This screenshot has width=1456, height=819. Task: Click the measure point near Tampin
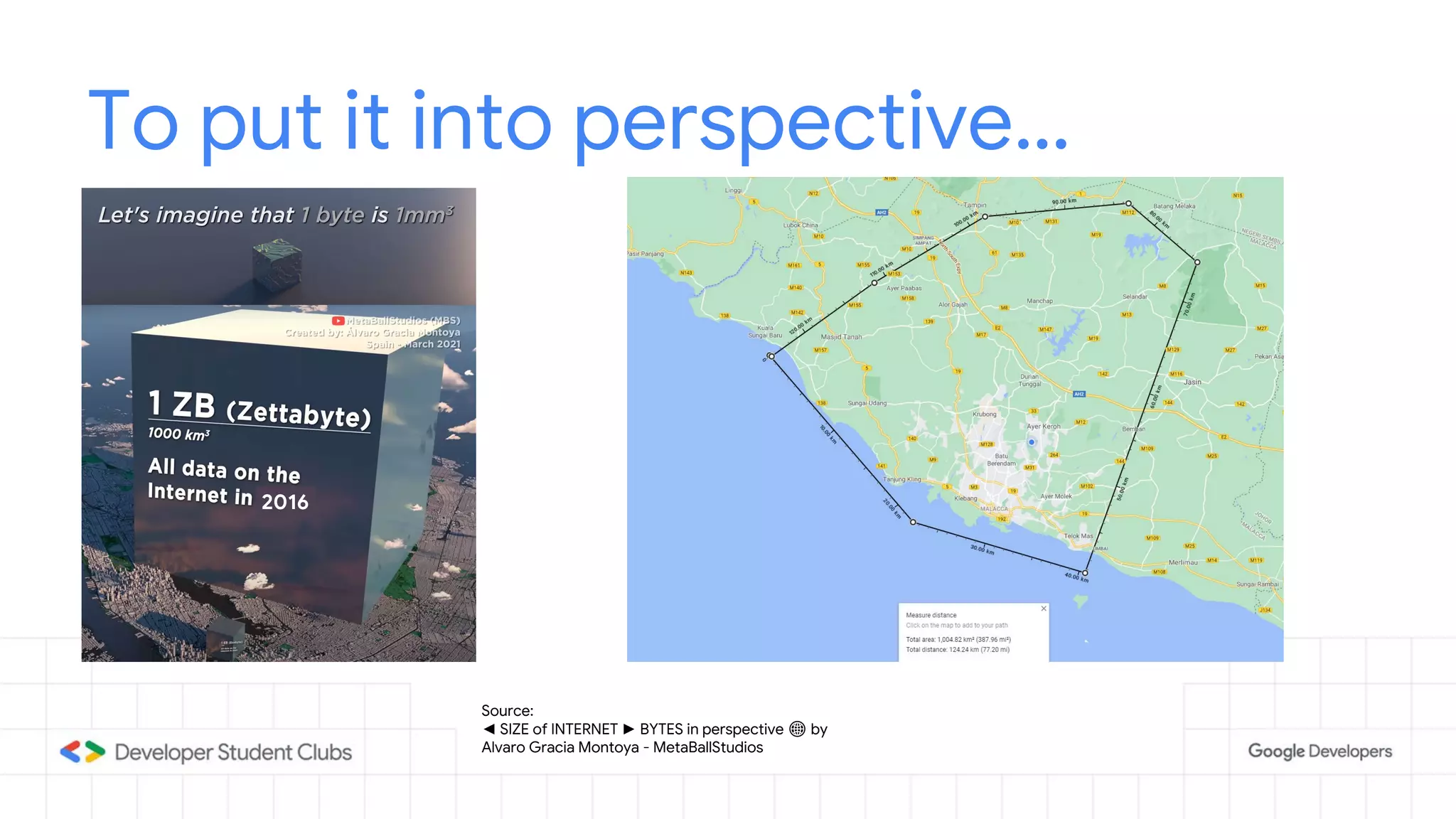pyautogui.click(x=985, y=216)
